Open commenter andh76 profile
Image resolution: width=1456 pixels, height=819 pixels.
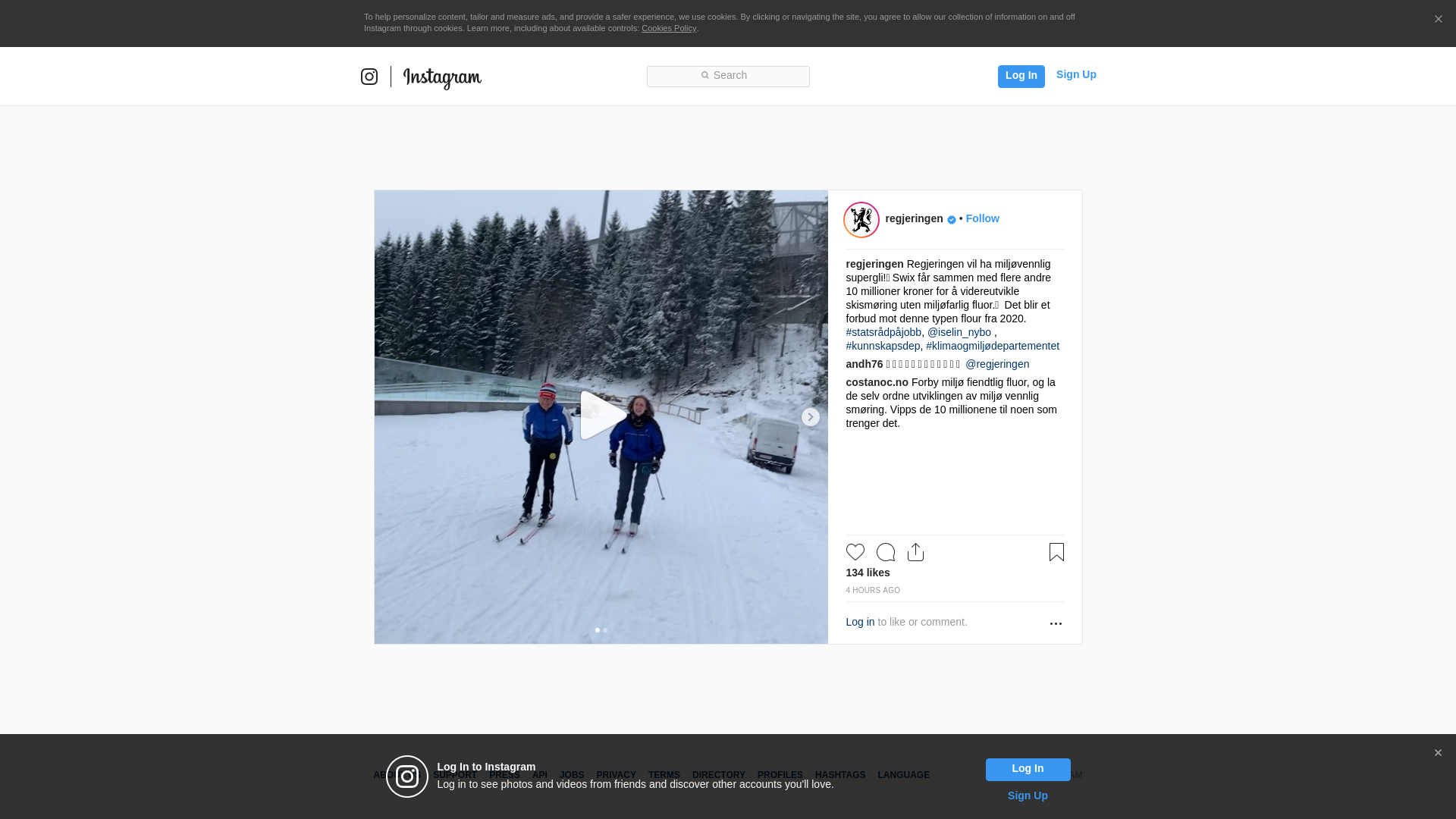(x=864, y=364)
